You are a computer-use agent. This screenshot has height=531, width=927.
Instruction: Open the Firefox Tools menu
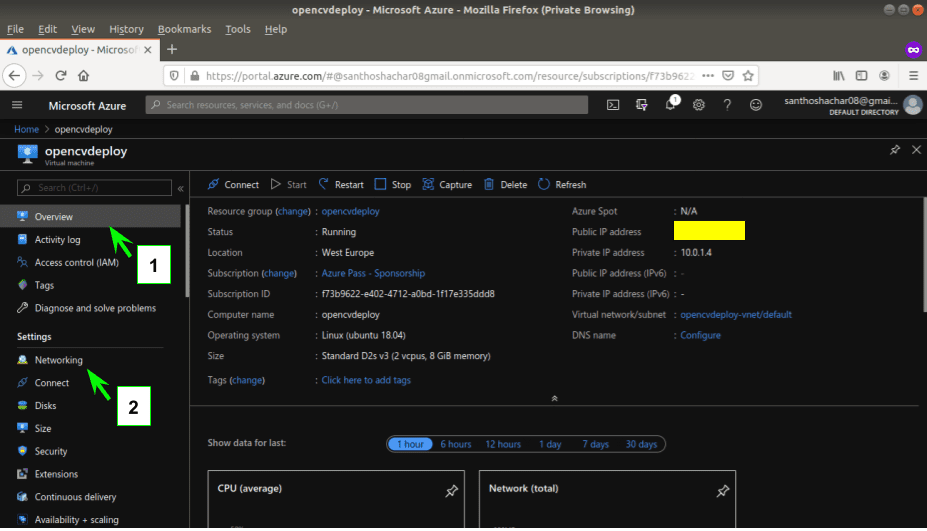coord(238,29)
